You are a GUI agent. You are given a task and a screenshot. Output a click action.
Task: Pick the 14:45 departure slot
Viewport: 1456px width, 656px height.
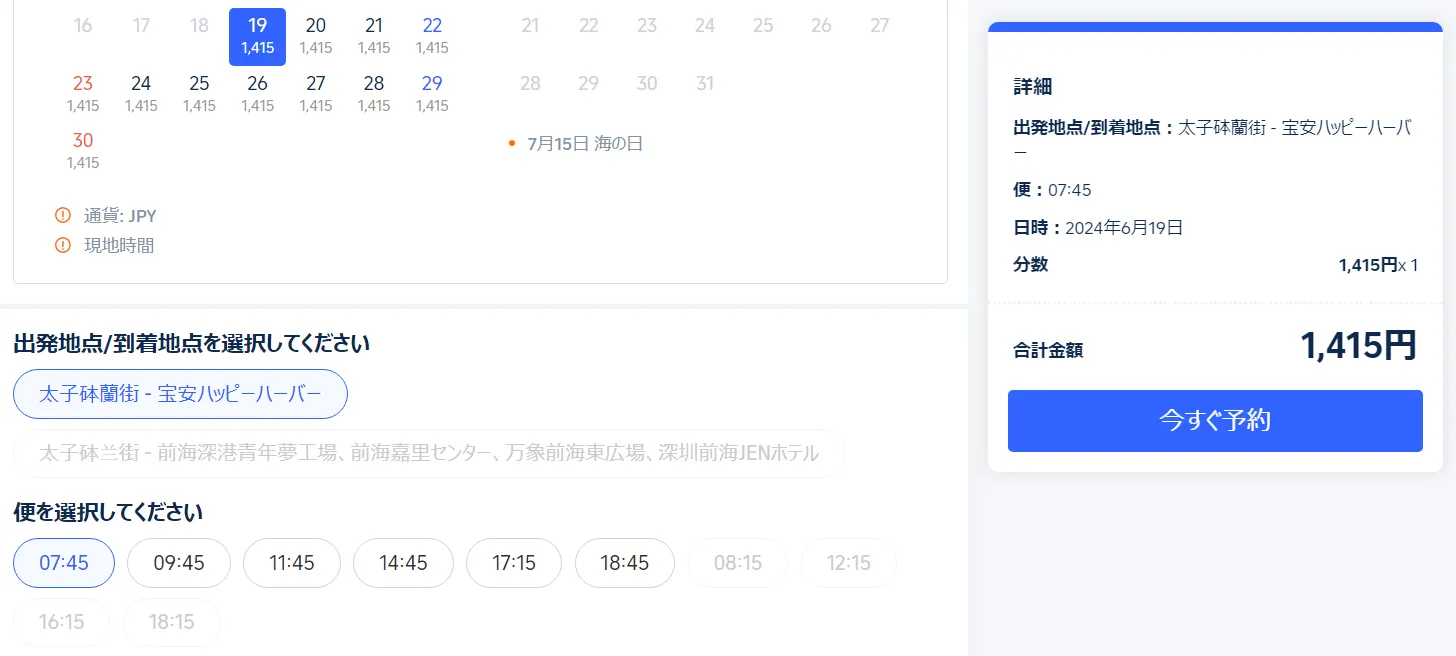403,563
